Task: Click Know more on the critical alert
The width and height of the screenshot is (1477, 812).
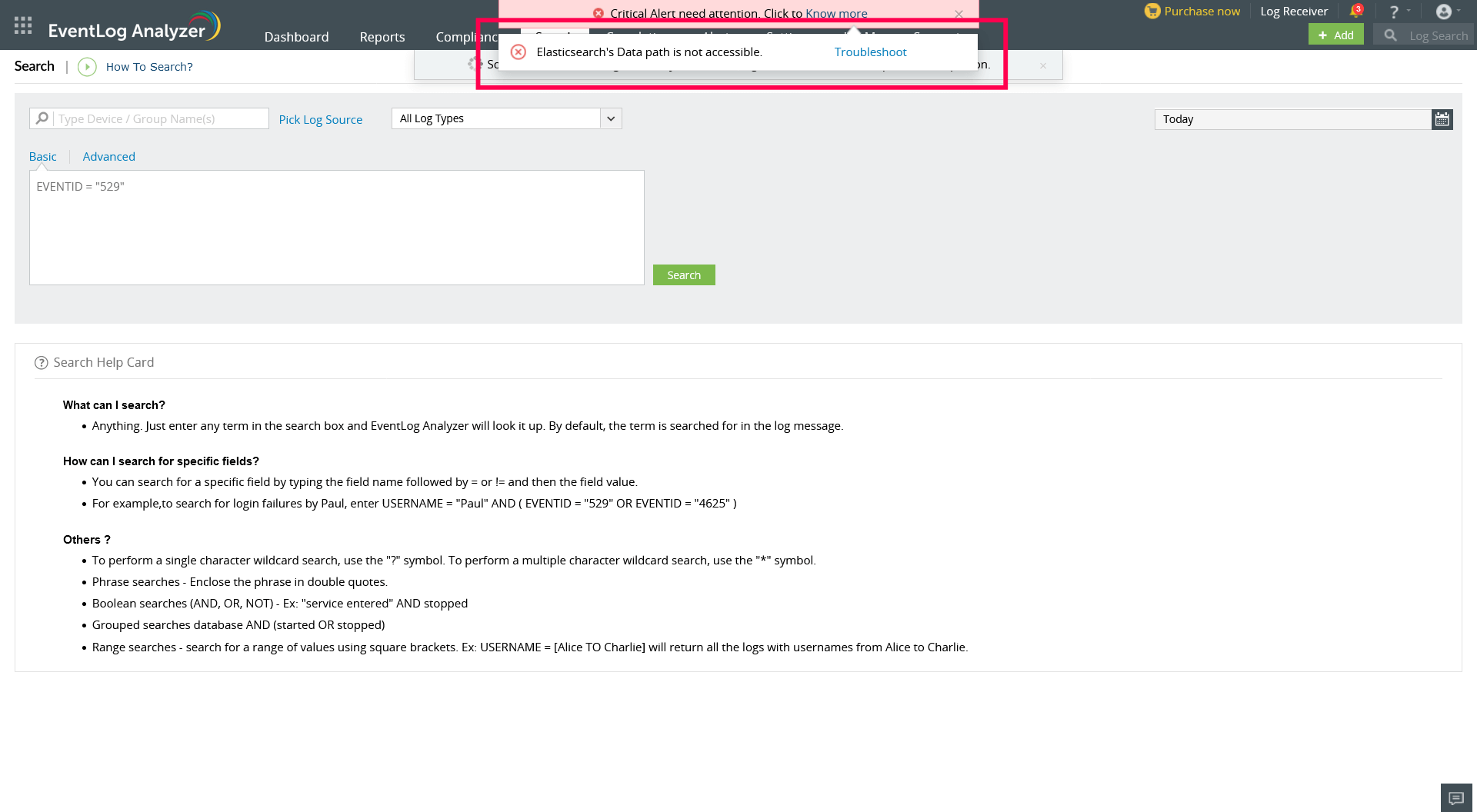Action: coord(835,13)
